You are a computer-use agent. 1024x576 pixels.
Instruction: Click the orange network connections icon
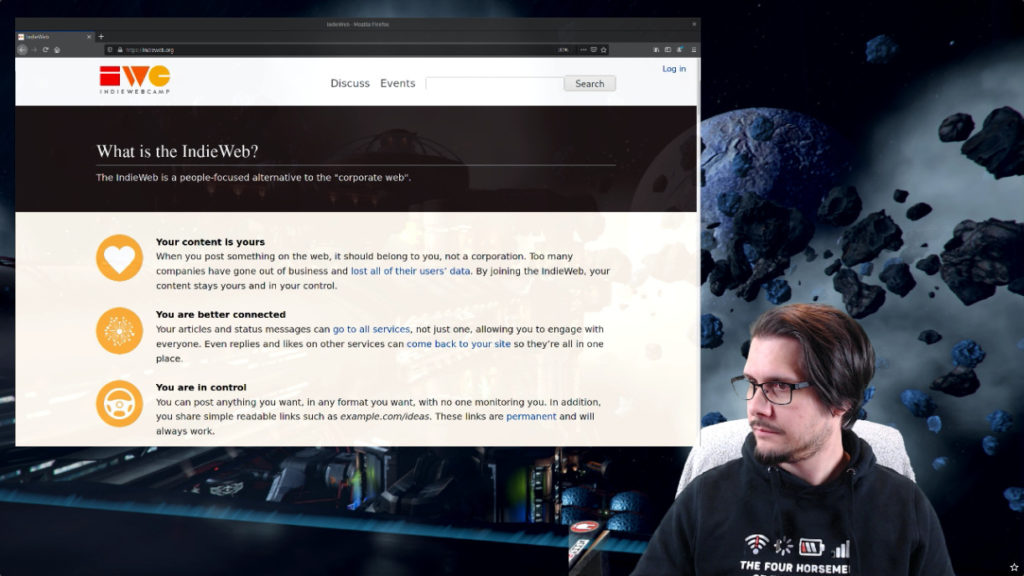coord(120,331)
